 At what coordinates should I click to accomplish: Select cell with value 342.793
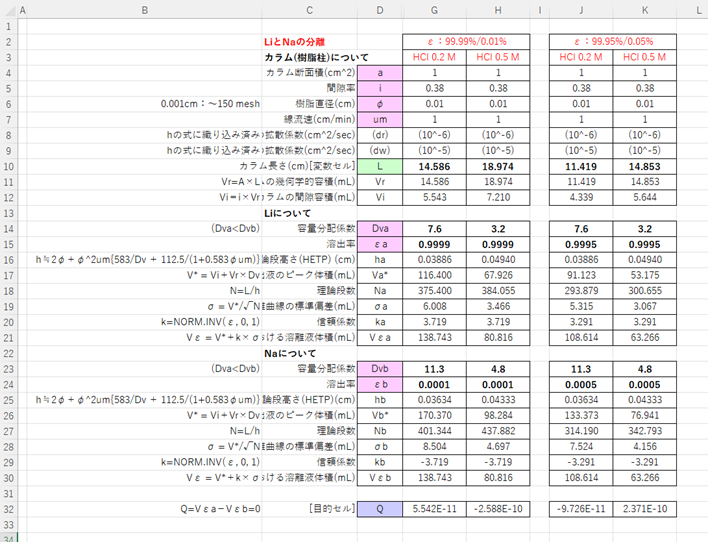tap(645, 431)
